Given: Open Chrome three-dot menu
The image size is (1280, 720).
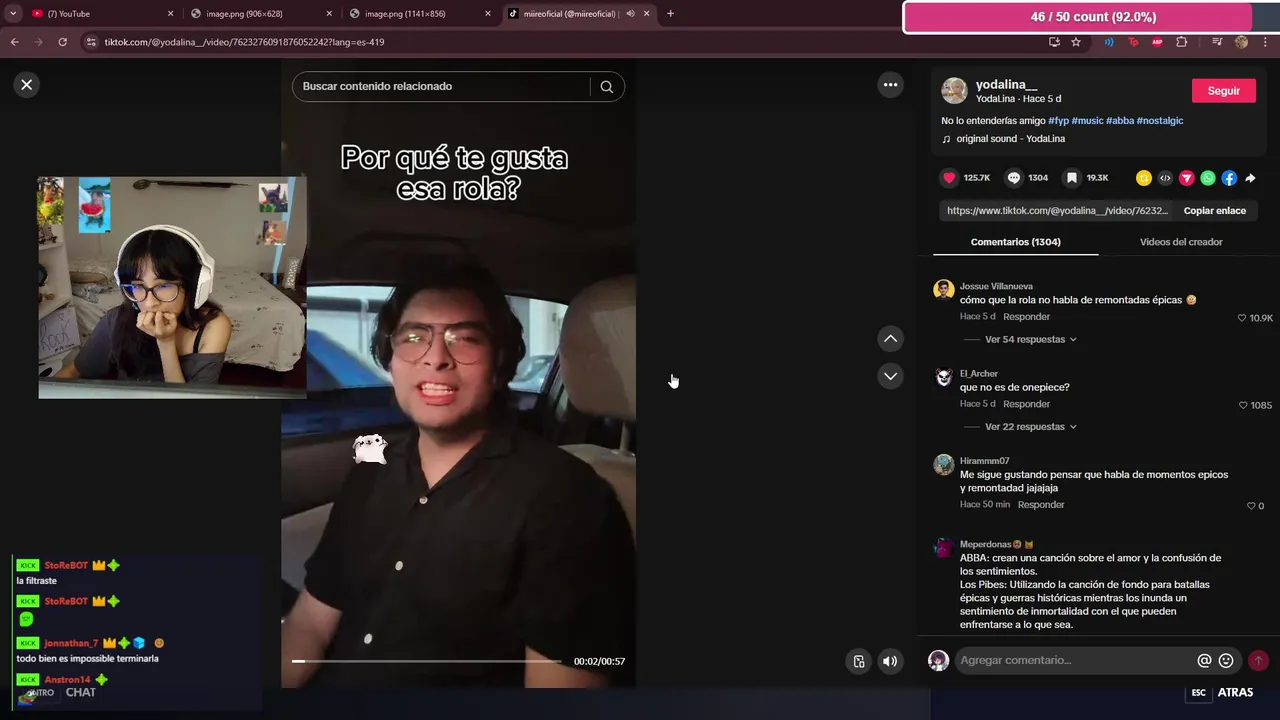Looking at the screenshot, I should [x=1266, y=42].
